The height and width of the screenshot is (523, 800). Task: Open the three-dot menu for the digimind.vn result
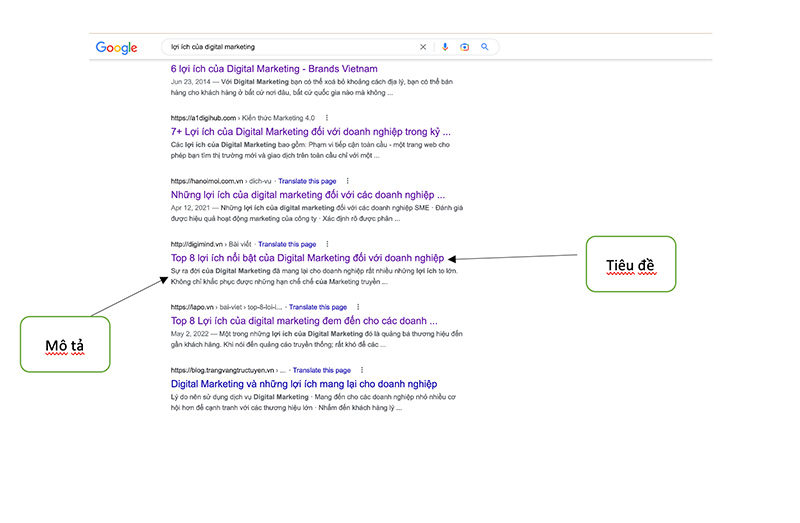(x=327, y=244)
